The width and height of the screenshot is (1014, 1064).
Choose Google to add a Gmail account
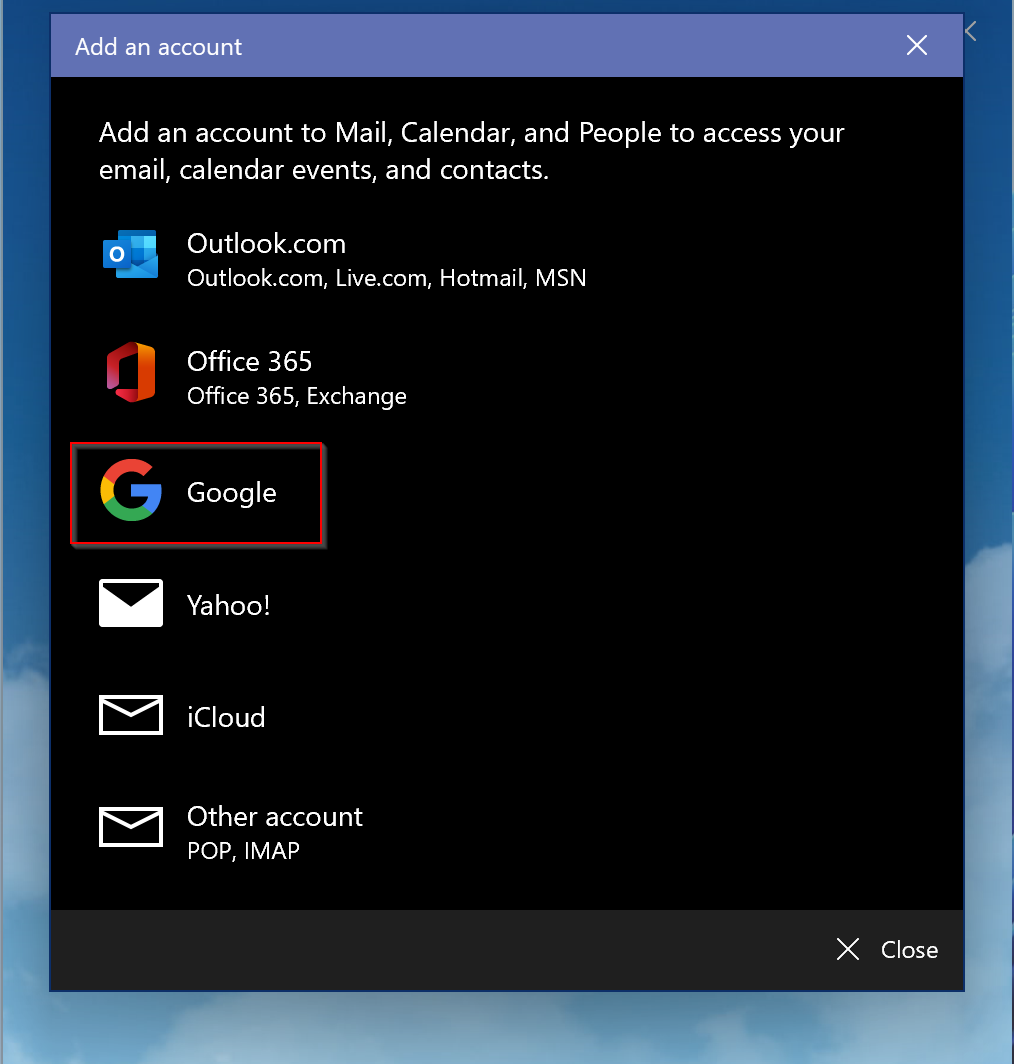pos(231,492)
